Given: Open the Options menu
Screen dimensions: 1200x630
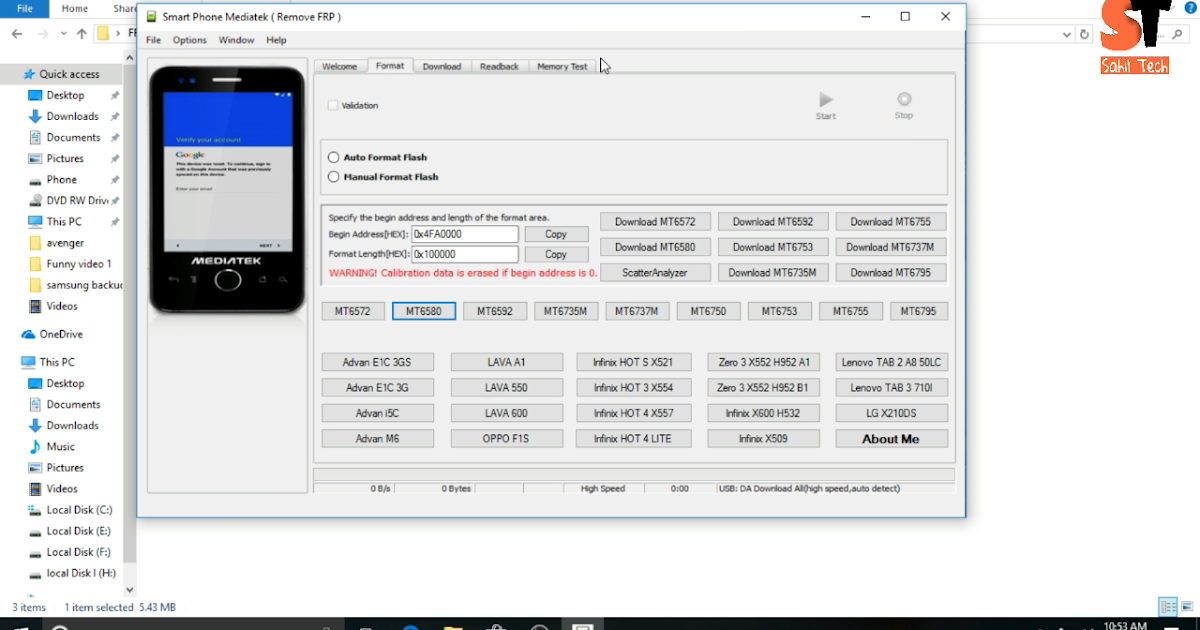Looking at the screenshot, I should 190,40.
